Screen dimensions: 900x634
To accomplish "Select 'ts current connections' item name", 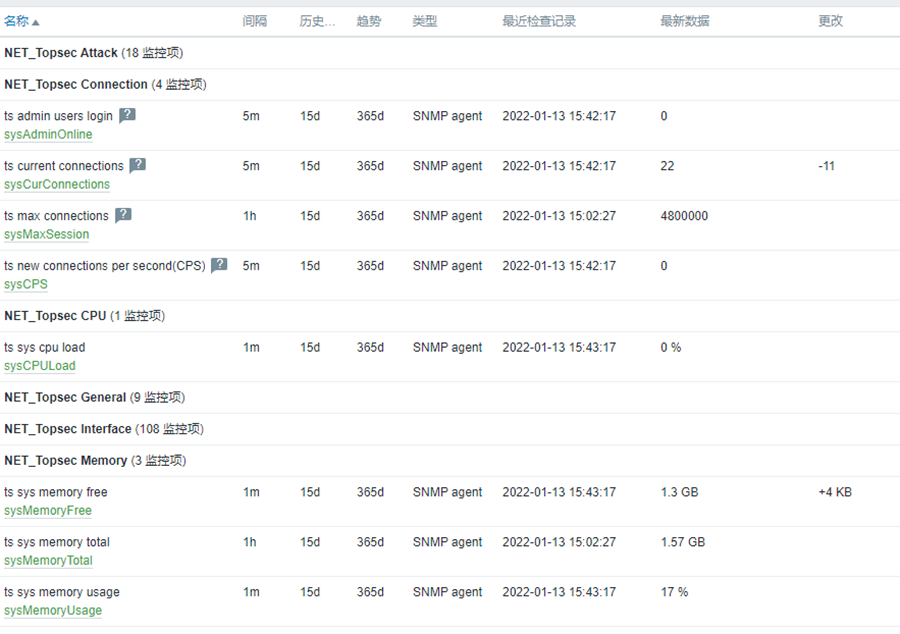I will pos(64,166).
